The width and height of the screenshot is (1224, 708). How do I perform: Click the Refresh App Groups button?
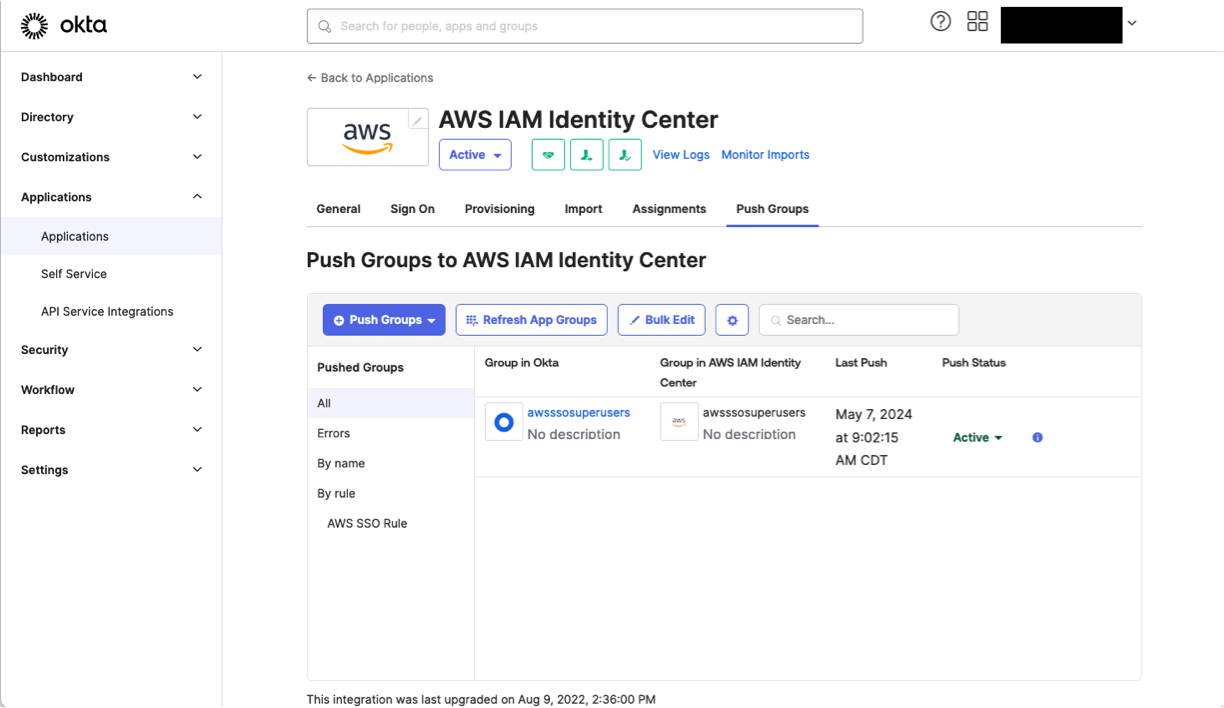[531, 319]
